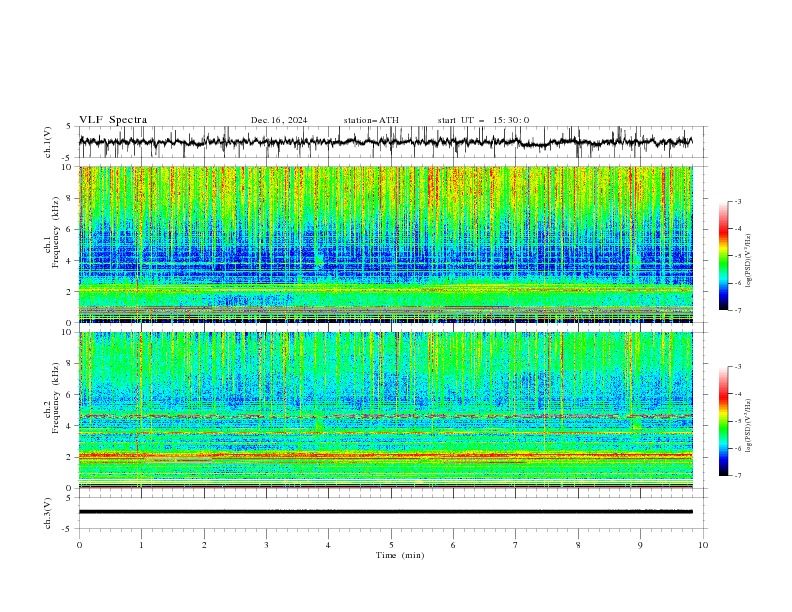
Task: Click the ch.2 color scale bar
Action: [x=723, y=421]
